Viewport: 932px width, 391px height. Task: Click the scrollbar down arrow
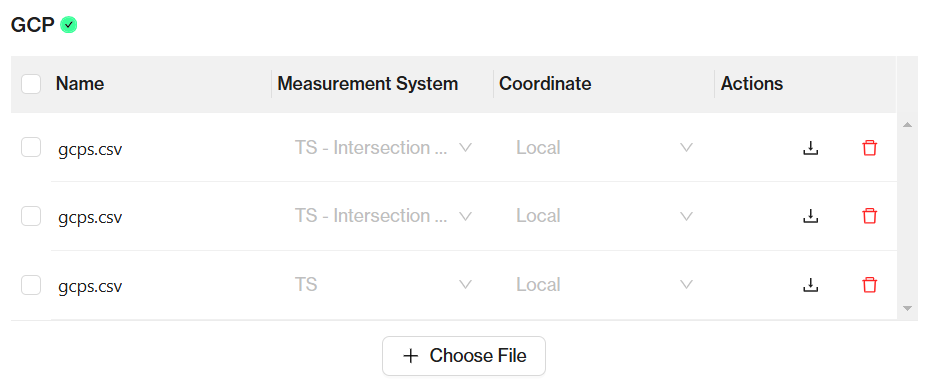pos(907,308)
